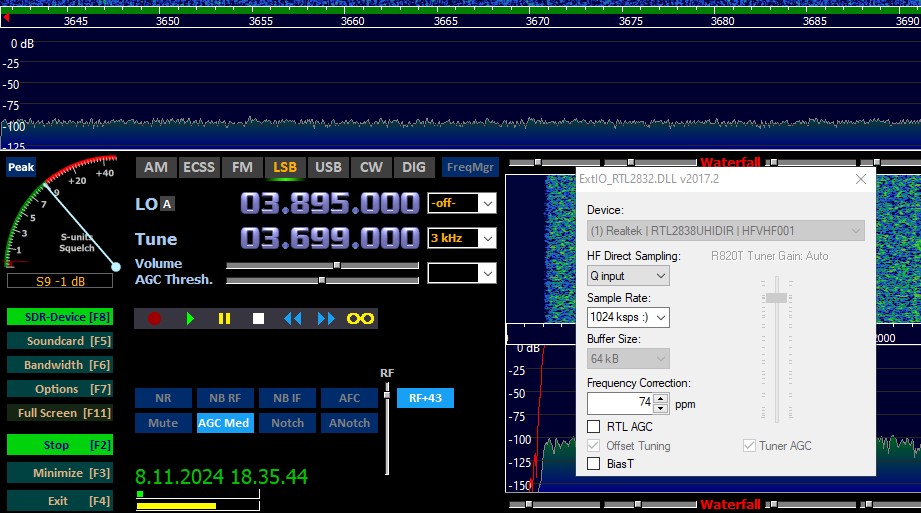Toggle the yellow loop playback icon

[x=360, y=318]
